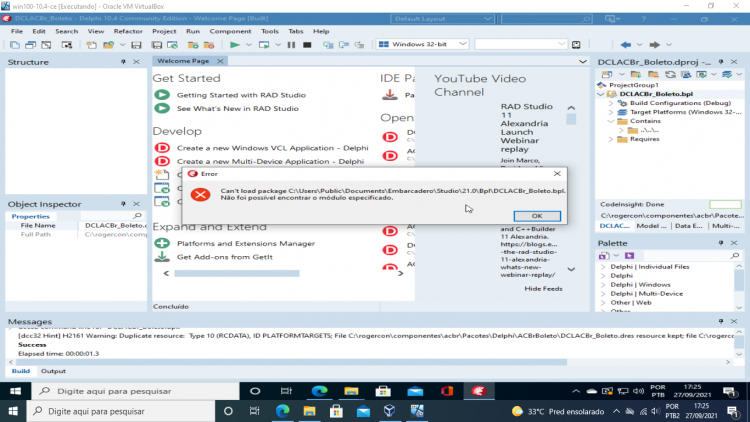Click the Pause toolbar button

coord(291,44)
